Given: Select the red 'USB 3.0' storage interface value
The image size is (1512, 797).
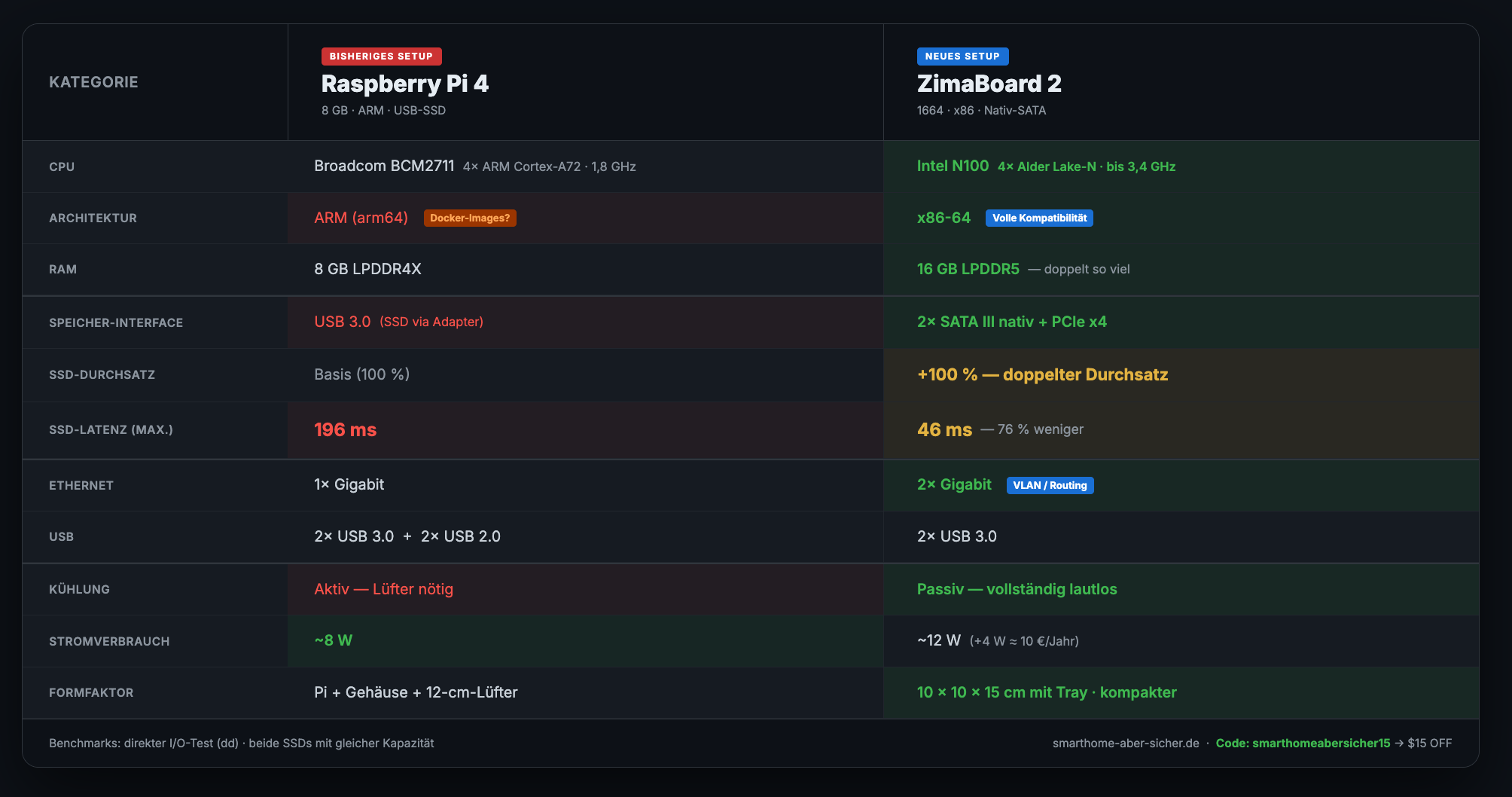Looking at the screenshot, I should 343,322.
